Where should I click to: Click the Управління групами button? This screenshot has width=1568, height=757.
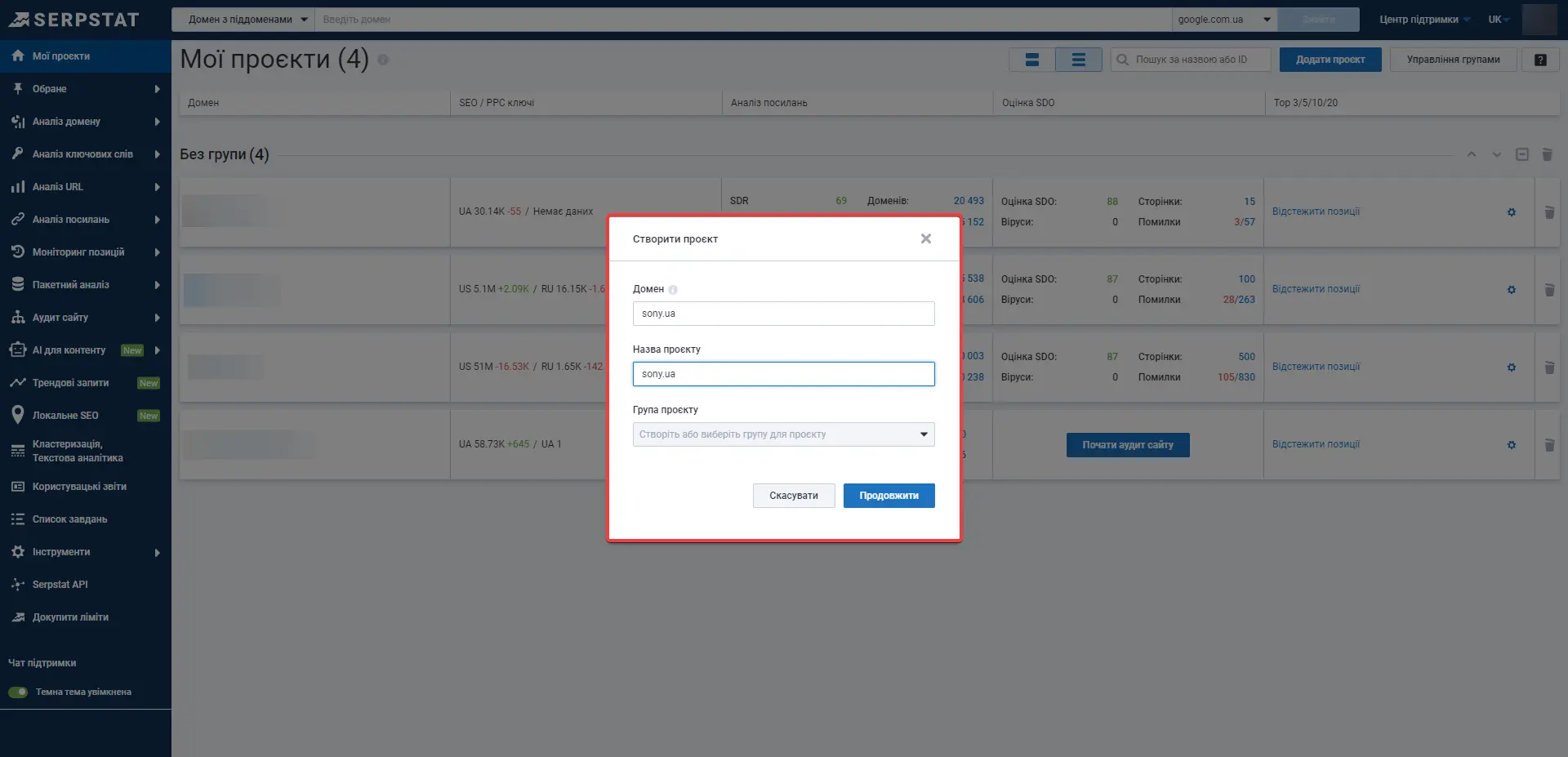(1454, 60)
